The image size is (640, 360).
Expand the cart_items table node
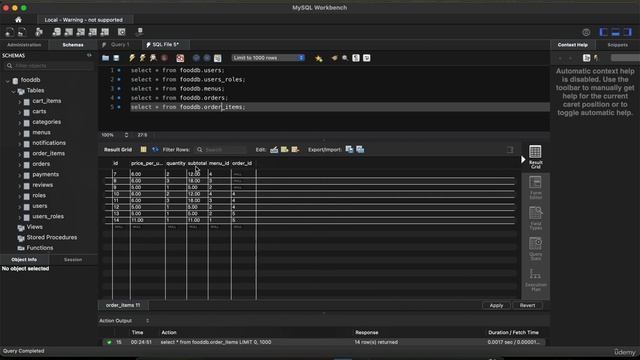tap(20, 101)
